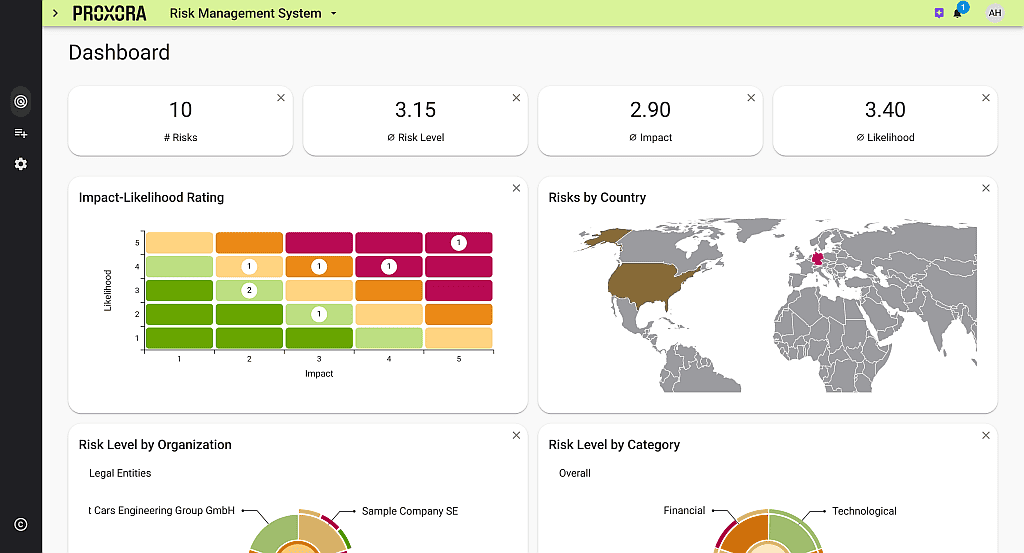Image resolution: width=1024 pixels, height=553 pixels.
Task: Remove the average Likelihood card
Action: click(986, 98)
